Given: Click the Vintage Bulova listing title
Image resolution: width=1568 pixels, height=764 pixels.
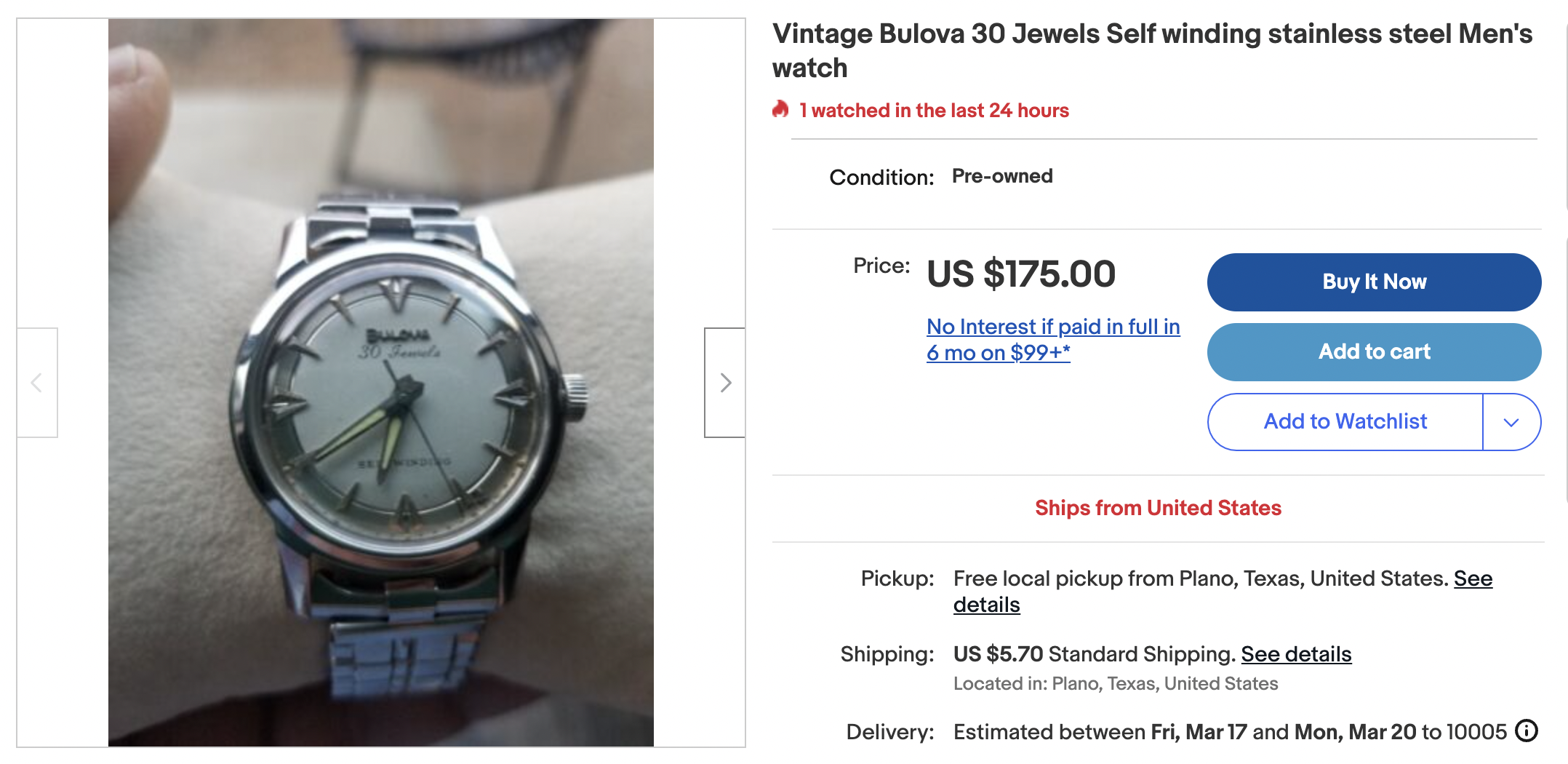Looking at the screenshot, I should 1152,50.
